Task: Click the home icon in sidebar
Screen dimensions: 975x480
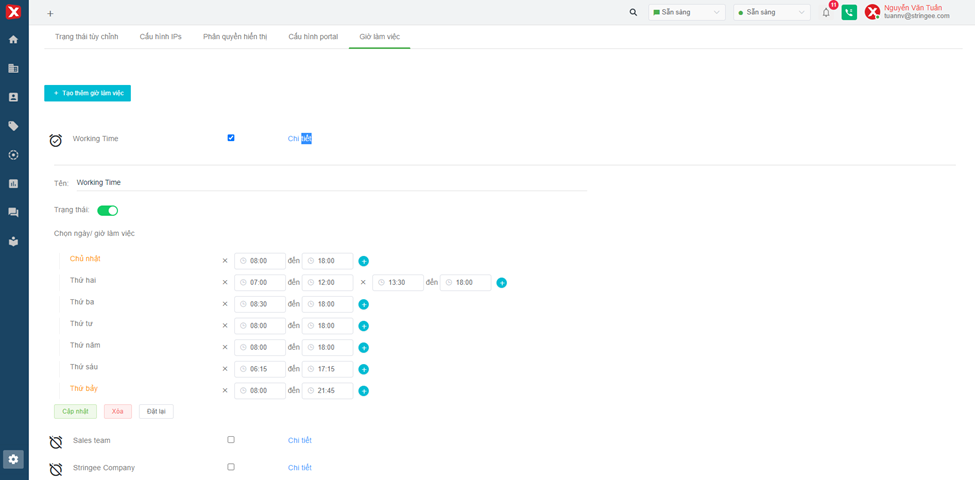Action: coord(13,40)
